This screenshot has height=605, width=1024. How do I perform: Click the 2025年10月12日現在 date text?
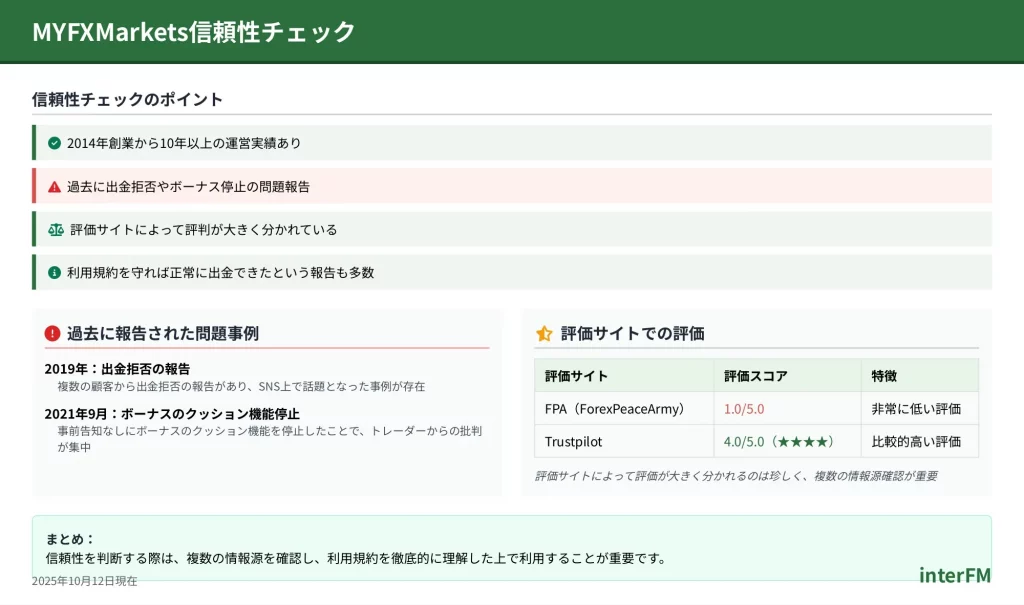tap(84, 581)
